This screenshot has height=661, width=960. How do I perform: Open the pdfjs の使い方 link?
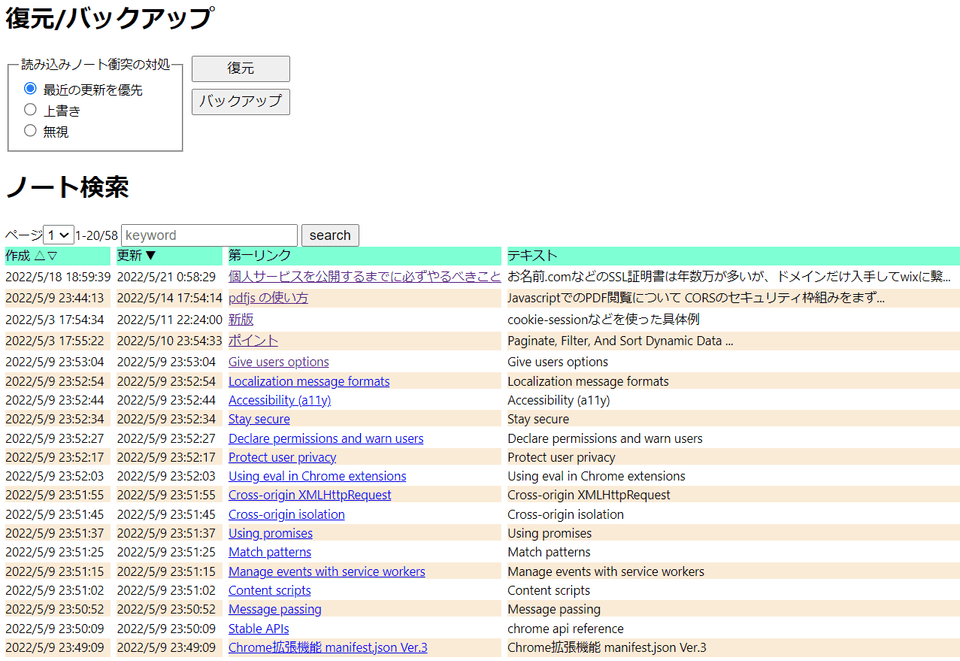click(x=268, y=298)
